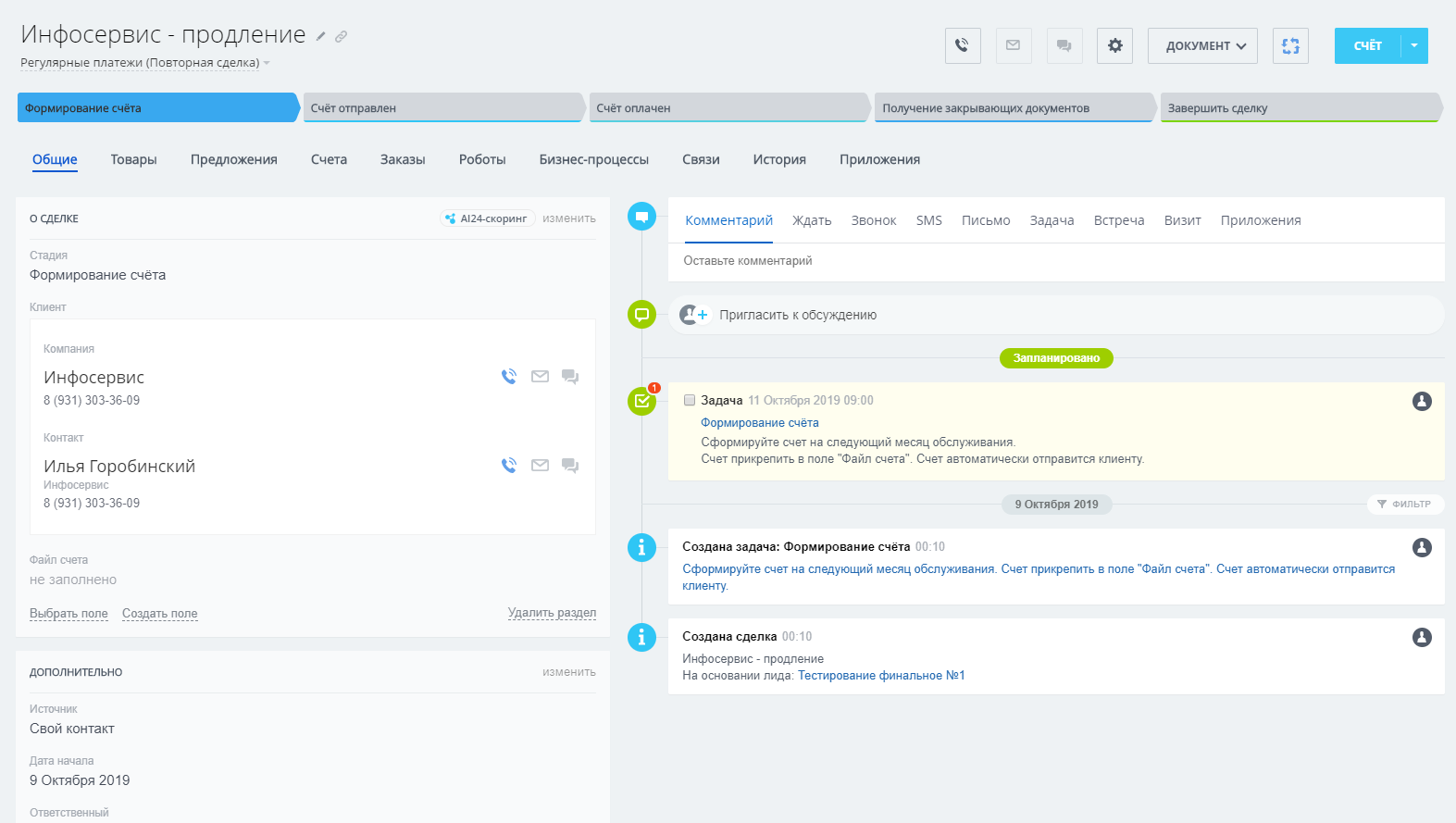Click the fullscreen expand icon in header
The image size is (1456, 823).
(x=1290, y=45)
